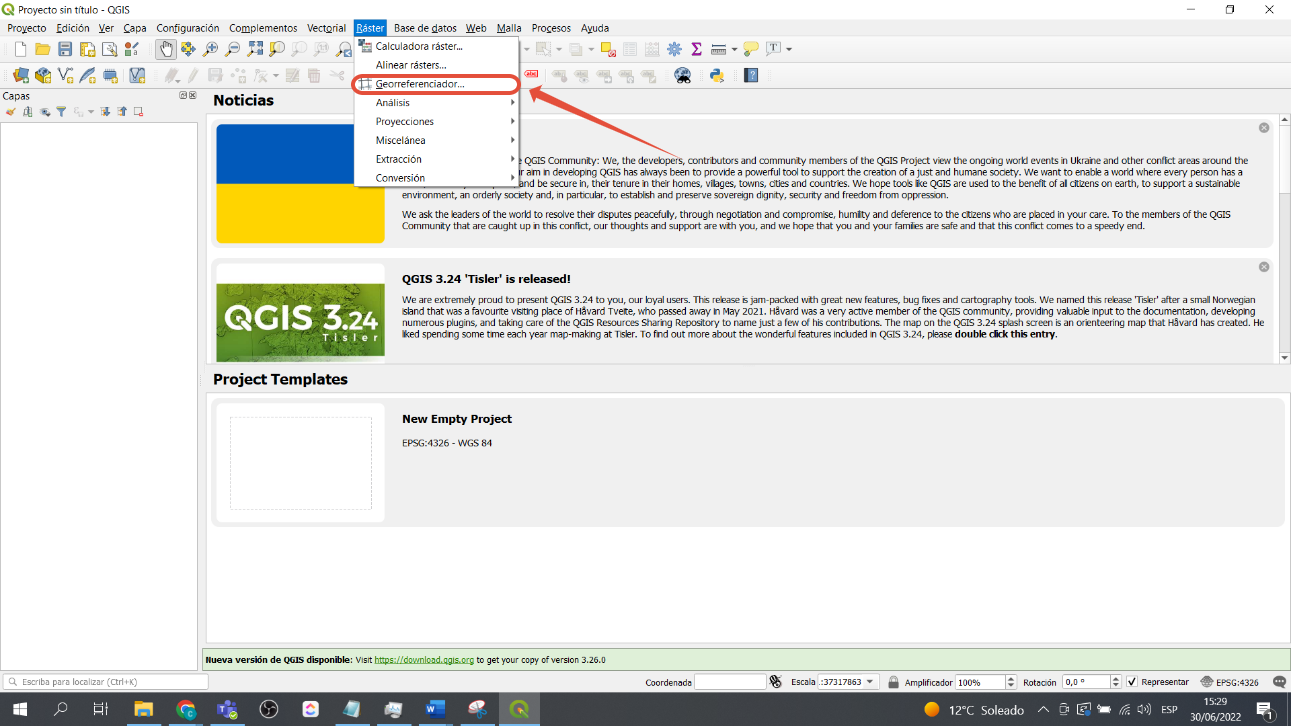Image resolution: width=1291 pixels, height=726 pixels.
Task: Expand the Extracción submenu
Action: 436,159
